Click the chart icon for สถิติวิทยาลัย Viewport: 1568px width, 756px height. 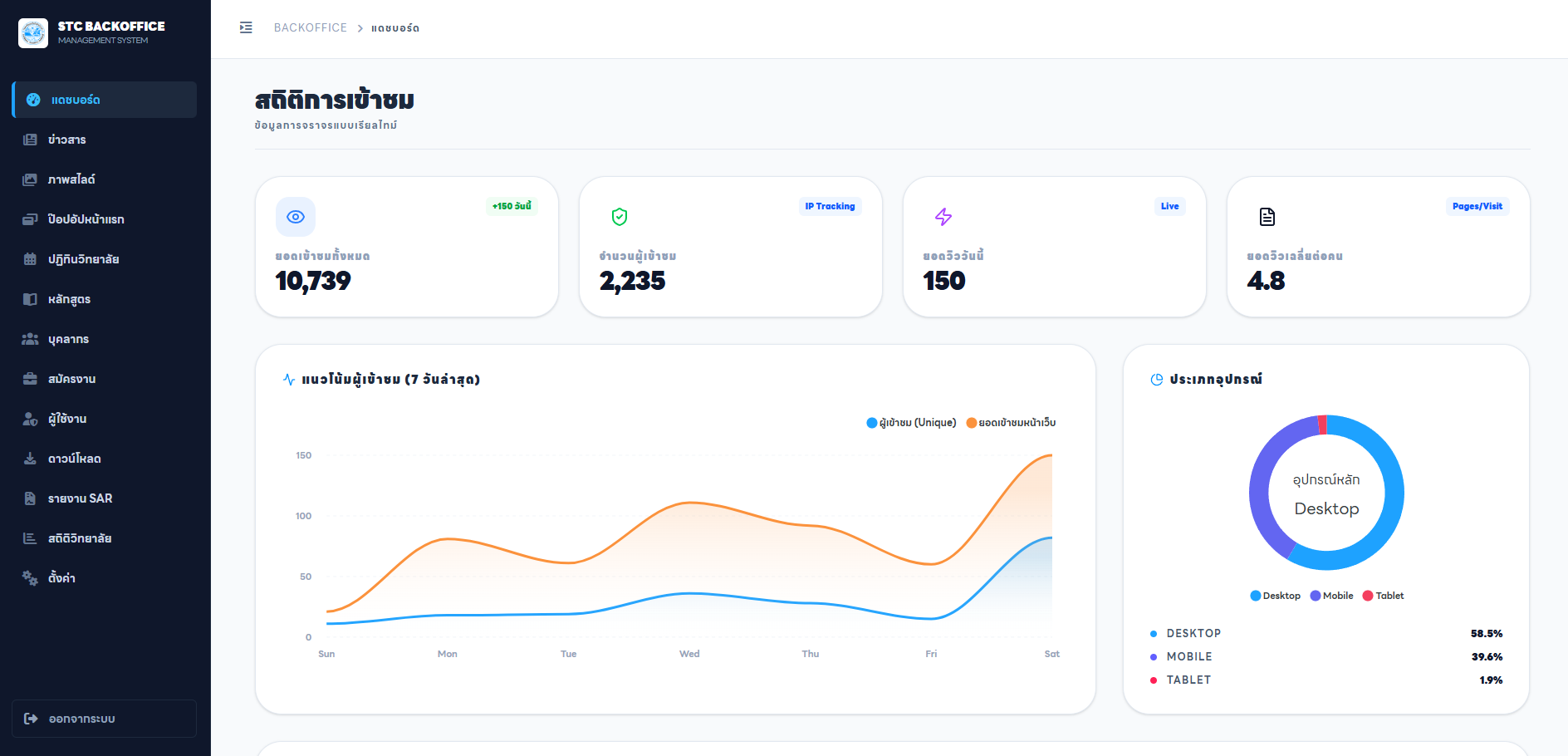pos(30,538)
